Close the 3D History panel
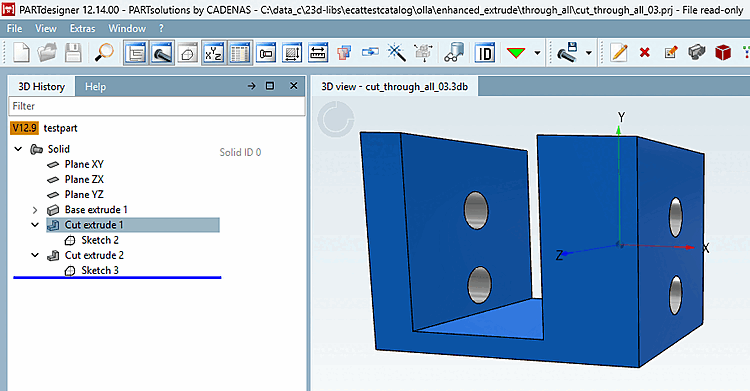 pos(294,86)
